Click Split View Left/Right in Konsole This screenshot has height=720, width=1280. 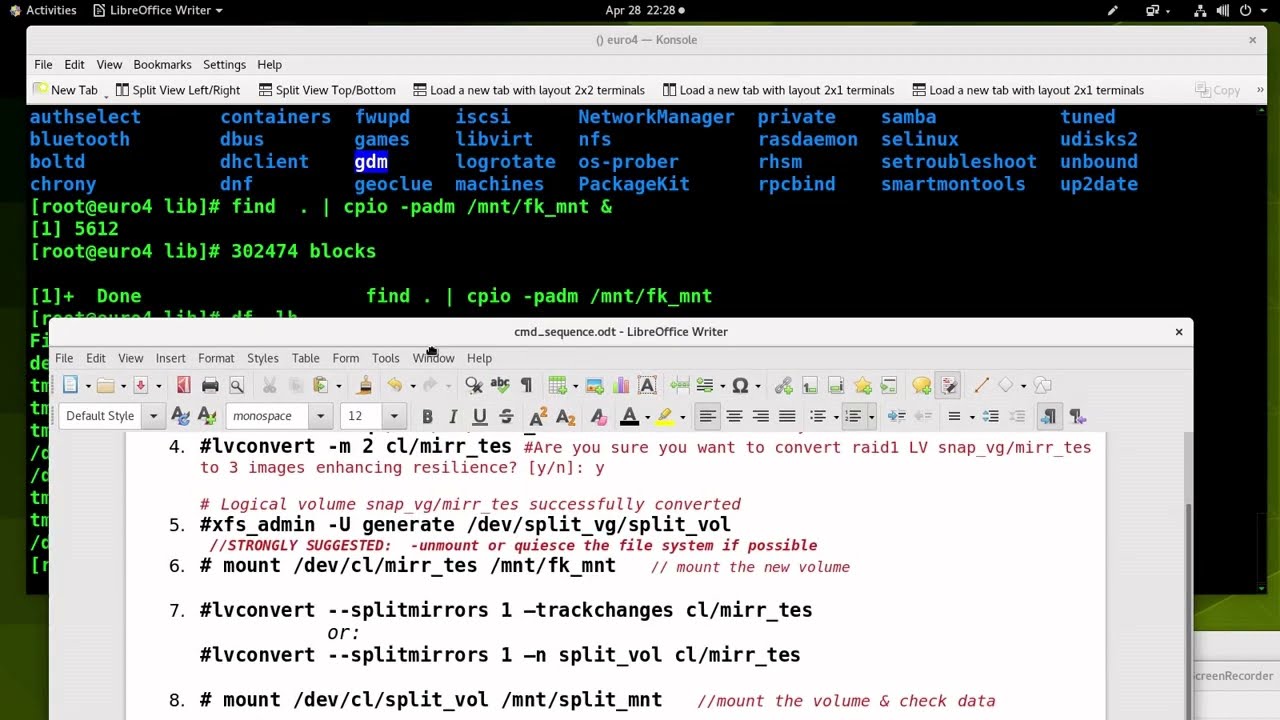(x=178, y=90)
